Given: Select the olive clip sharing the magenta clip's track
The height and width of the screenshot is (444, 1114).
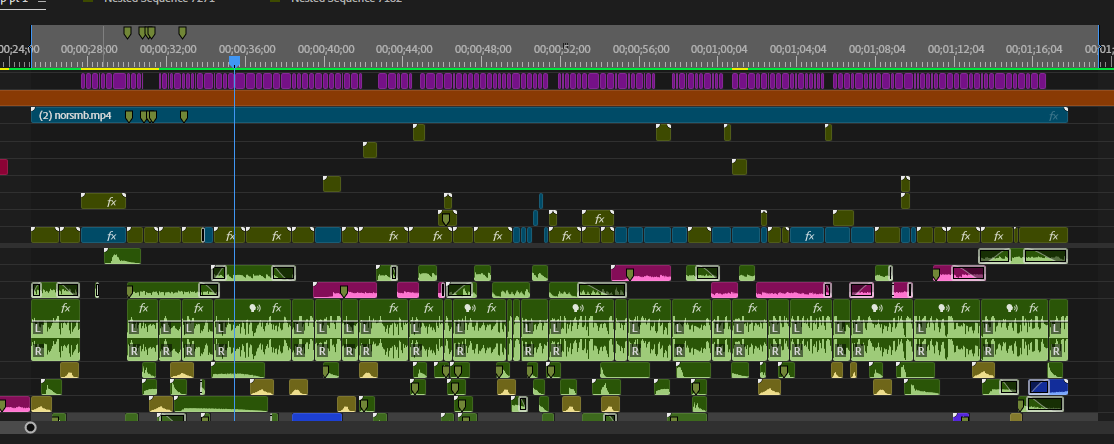Looking at the screenshot, I should [x=740, y=167].
